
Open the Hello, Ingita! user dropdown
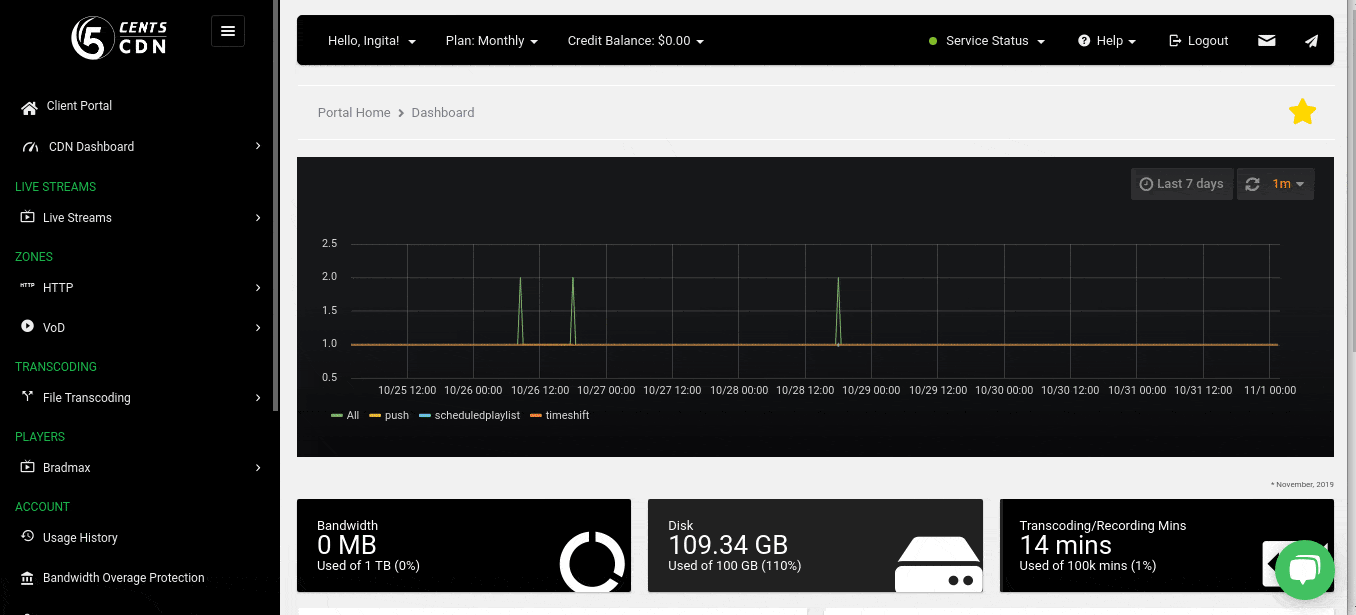pyautogui.click(x=372, y=41)
